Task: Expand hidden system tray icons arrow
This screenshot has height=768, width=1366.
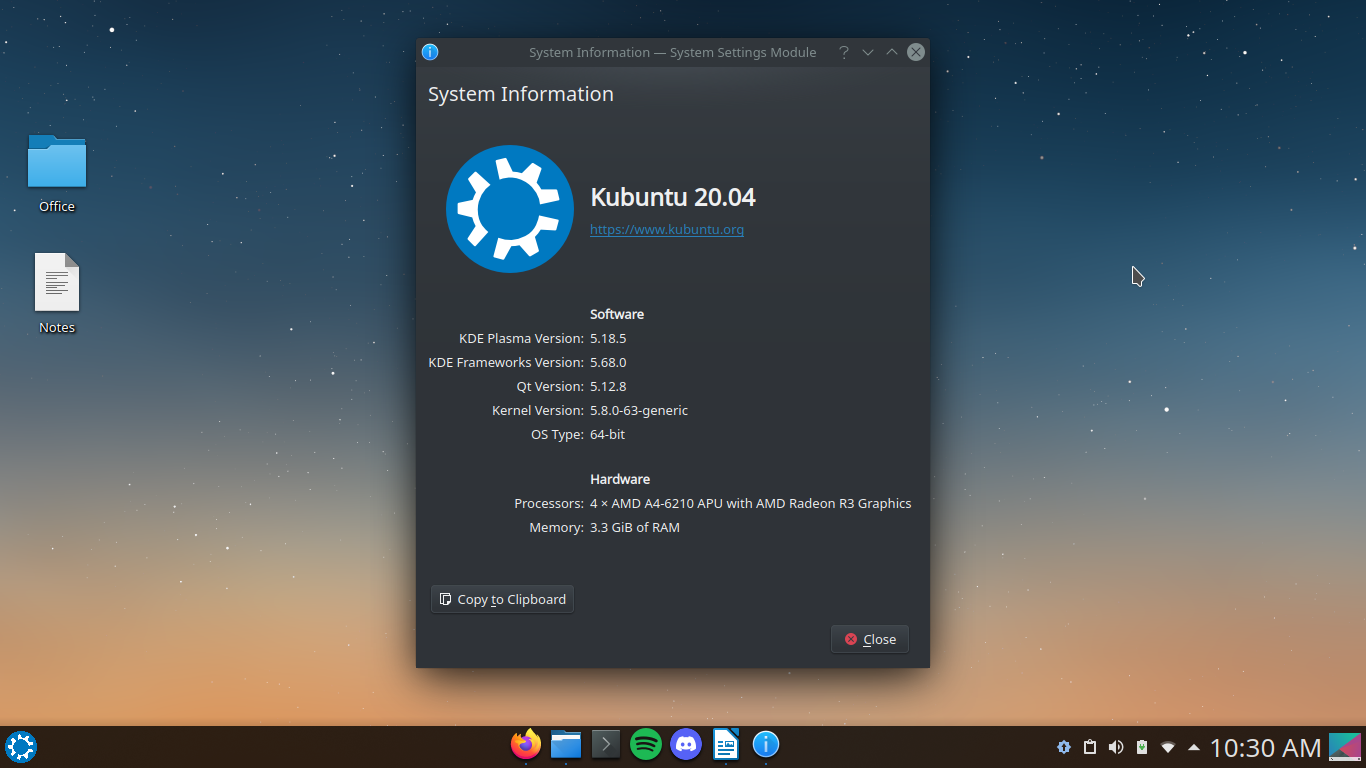Action: click(x=1194, y=747)
